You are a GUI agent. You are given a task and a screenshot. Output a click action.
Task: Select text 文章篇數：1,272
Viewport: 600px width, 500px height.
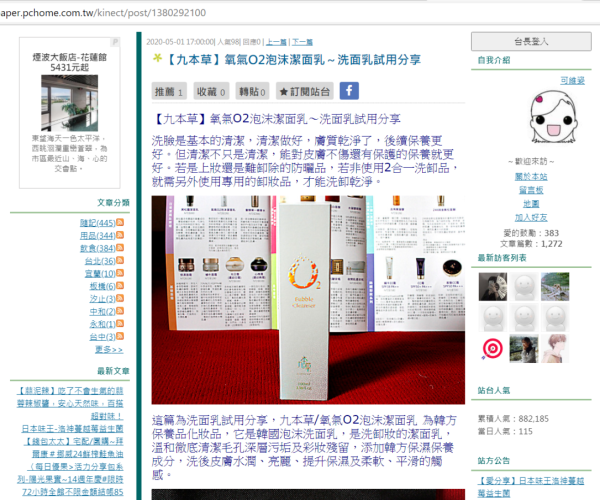531,244
